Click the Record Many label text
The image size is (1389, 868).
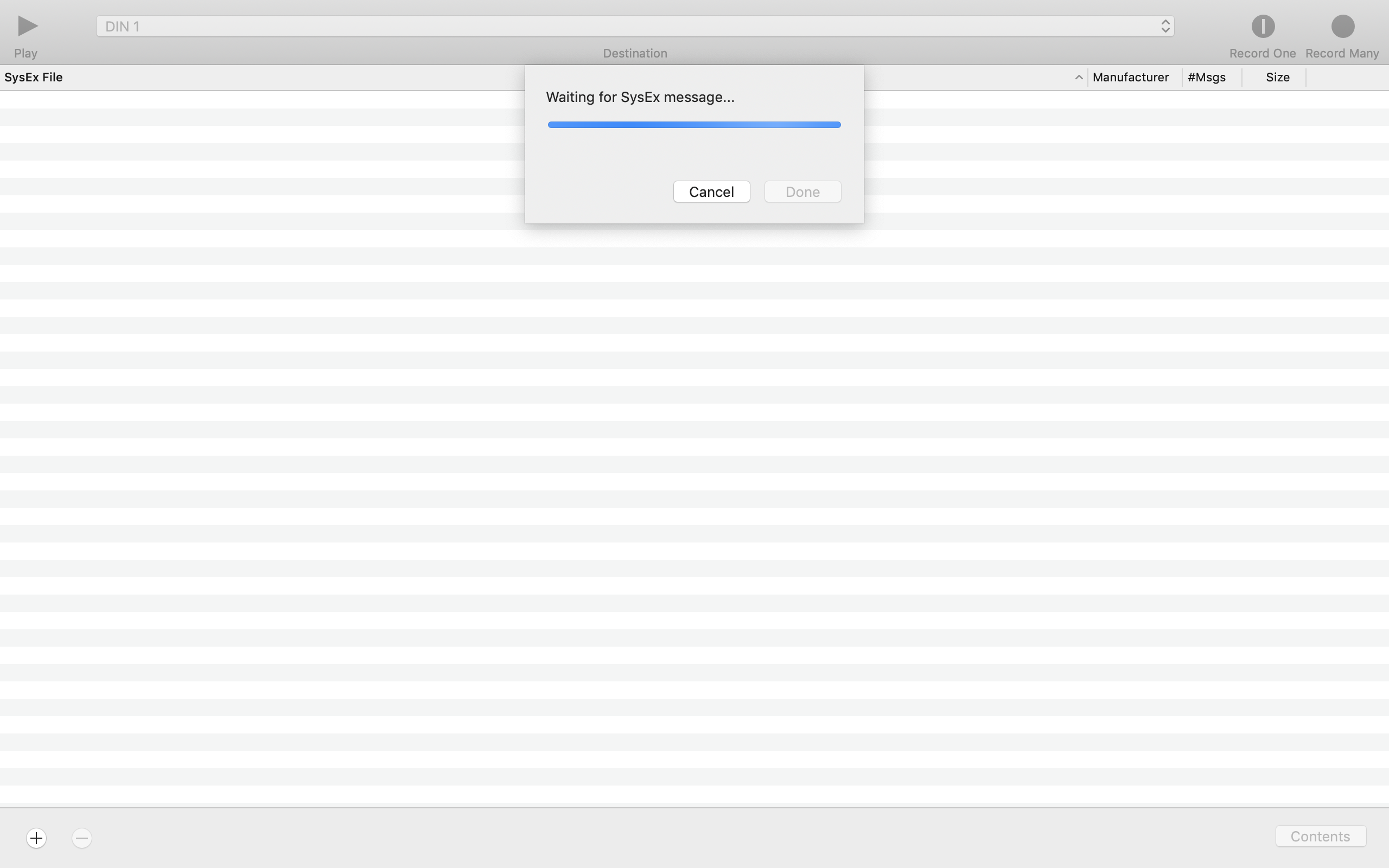tap(1342, 53)
